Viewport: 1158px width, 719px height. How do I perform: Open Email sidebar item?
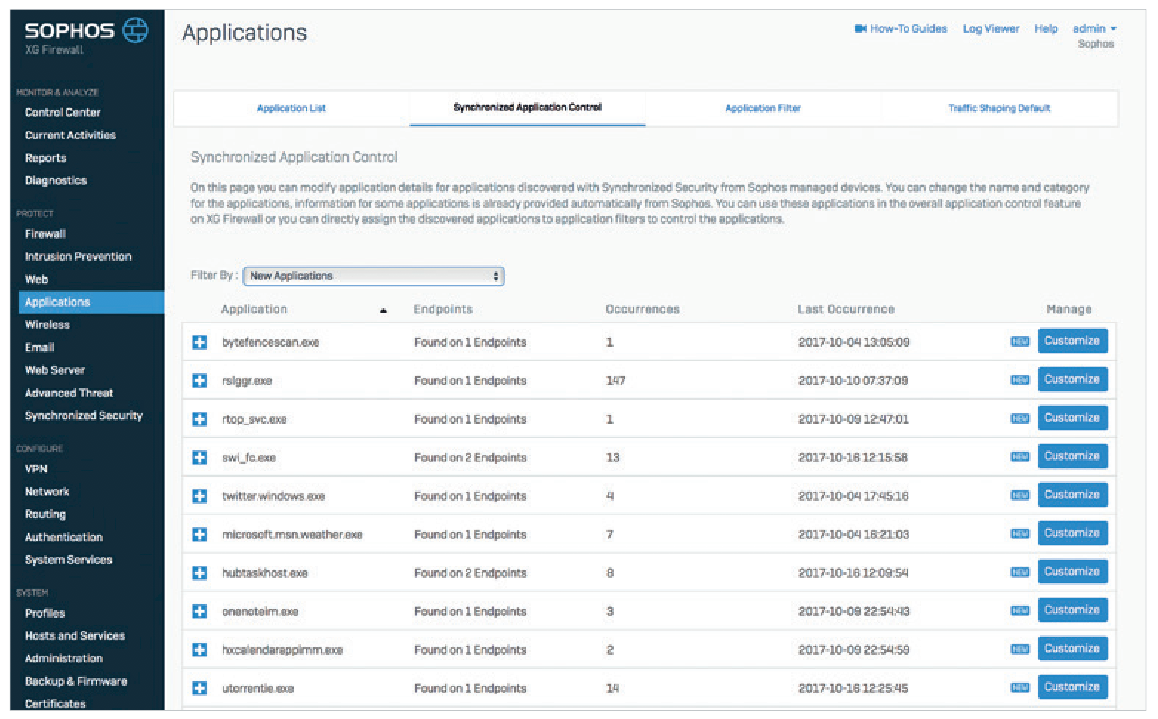point(40,347)
